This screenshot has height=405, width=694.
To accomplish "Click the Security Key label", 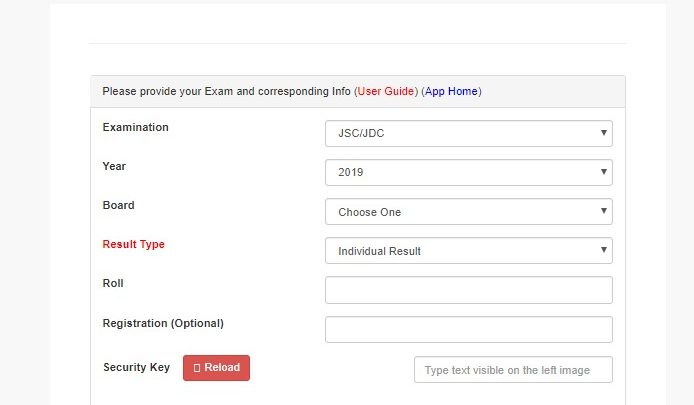I will click(136, 367).
